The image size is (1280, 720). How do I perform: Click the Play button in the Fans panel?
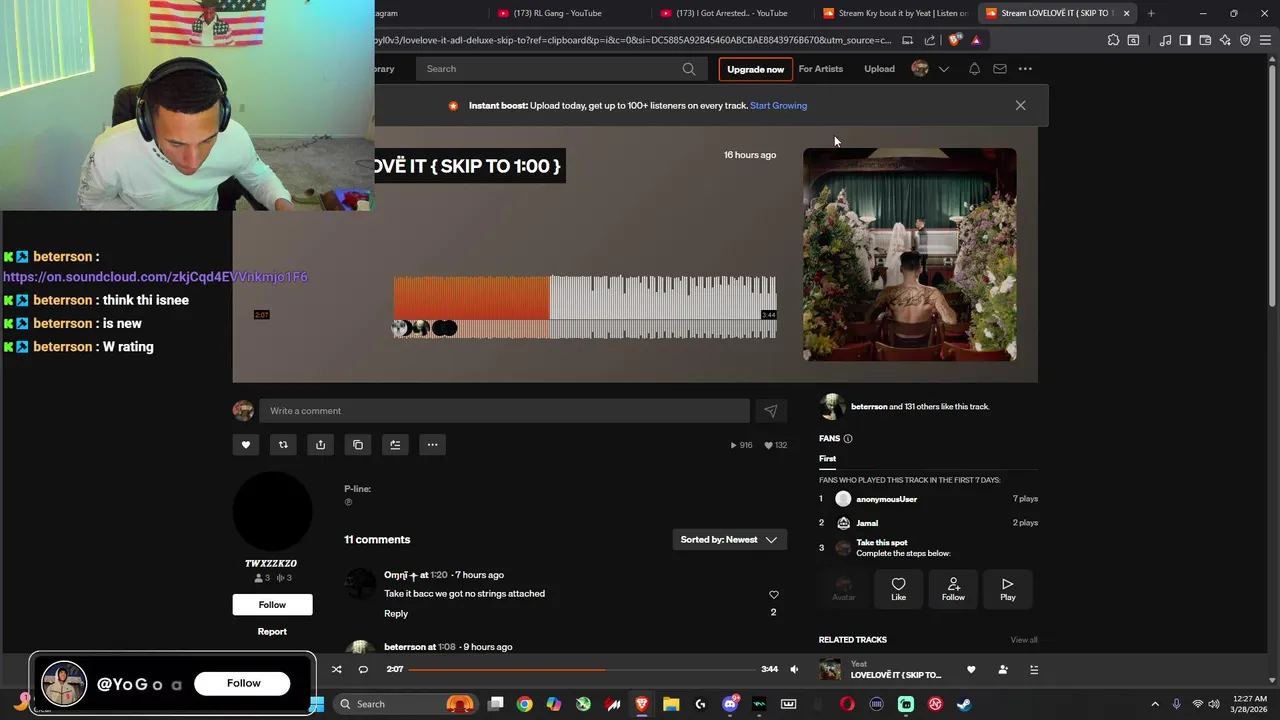pyautogui.click(x=1007, y=589)
